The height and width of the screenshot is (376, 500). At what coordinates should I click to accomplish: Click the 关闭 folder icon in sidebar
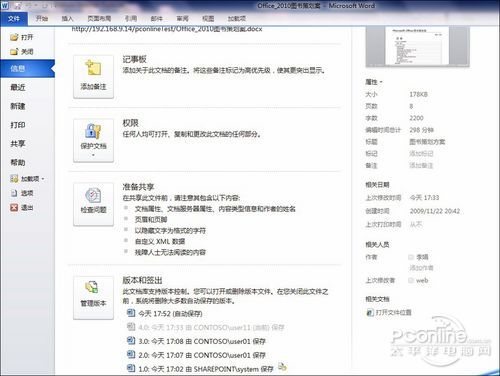pyautogui.click(x=14, y=51)
